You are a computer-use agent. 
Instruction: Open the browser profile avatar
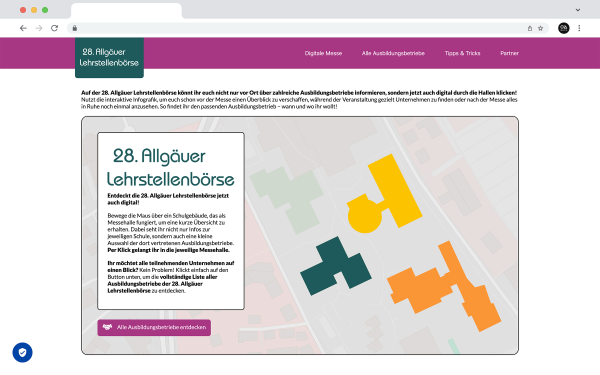pos(564,28)
